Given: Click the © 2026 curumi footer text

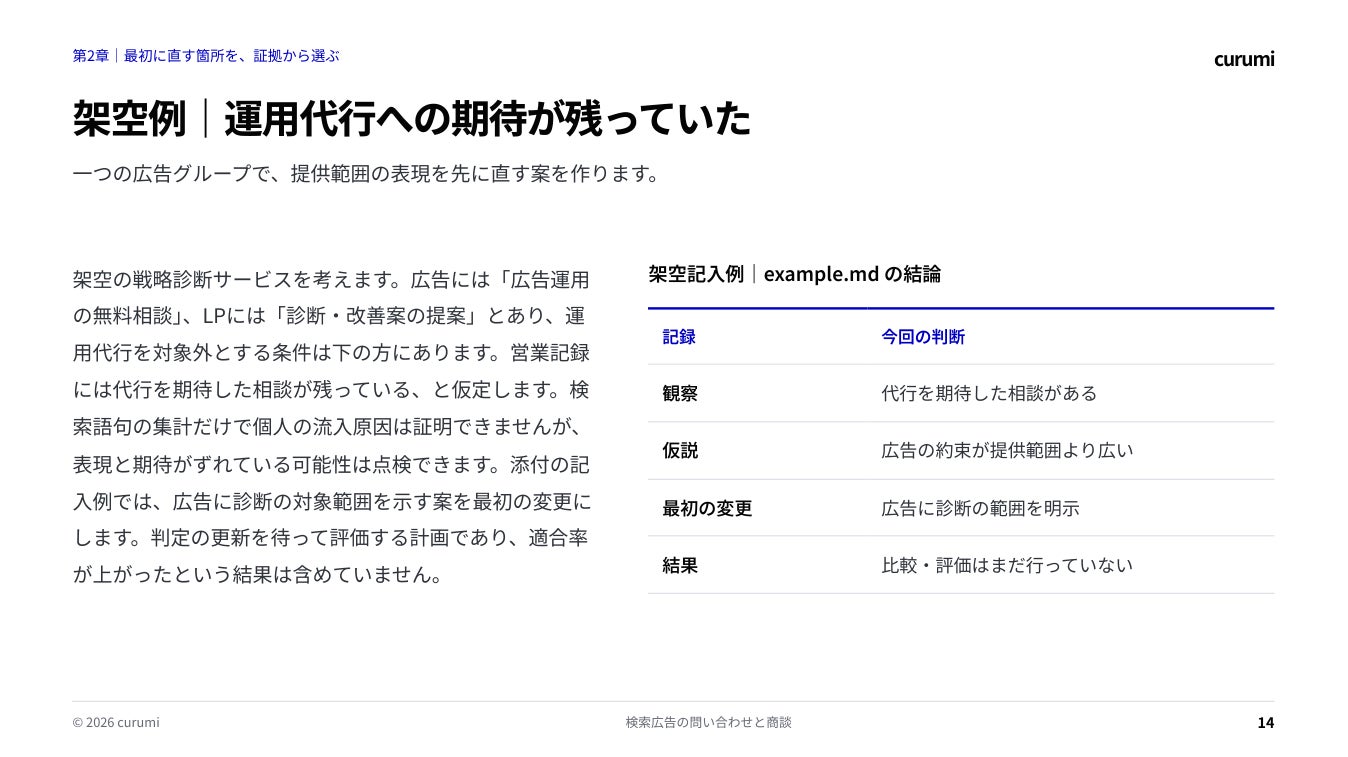Looking at the screenshot, I should (116, 722).
